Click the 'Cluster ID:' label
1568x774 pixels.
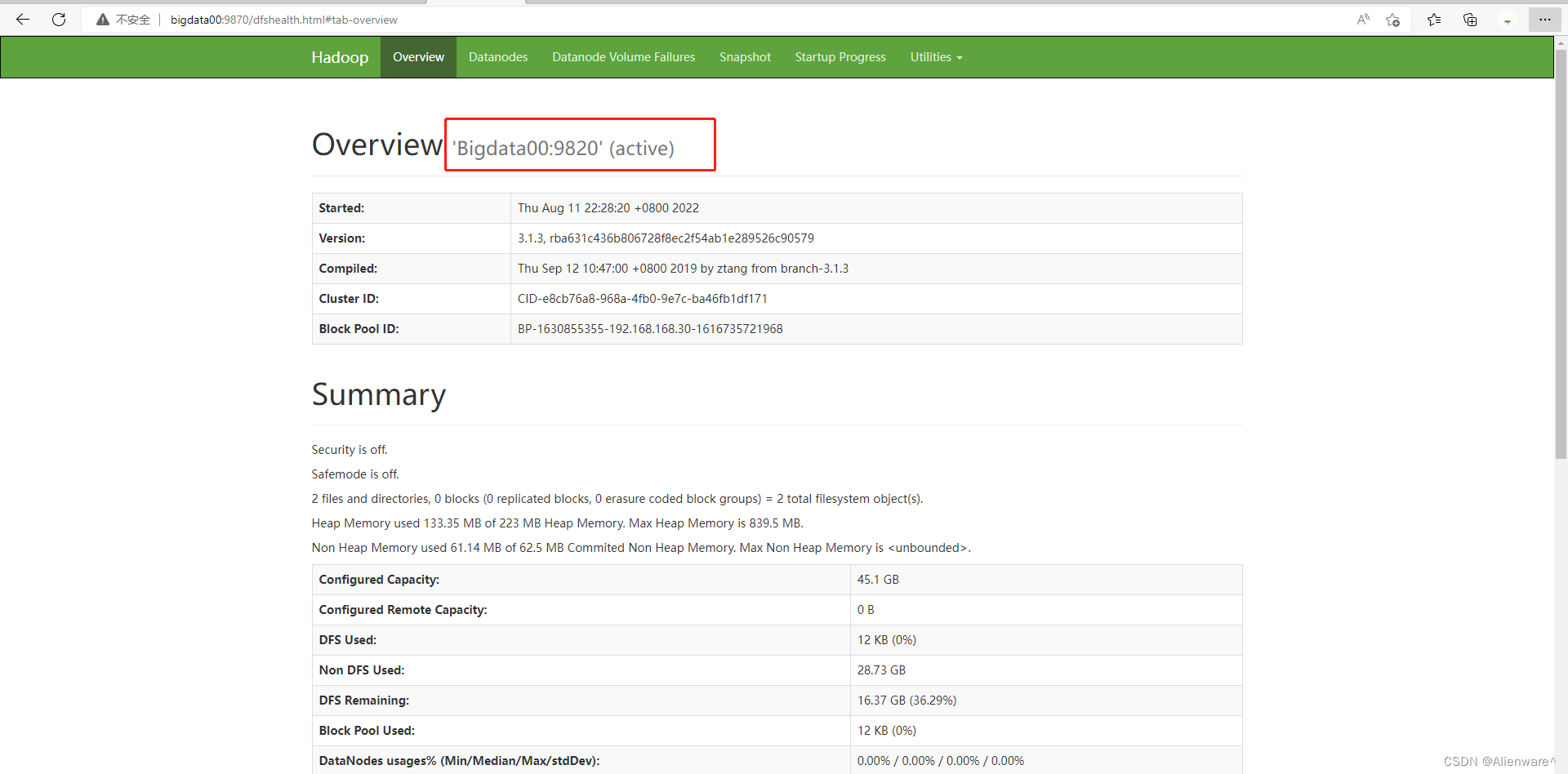click(349, 299)
